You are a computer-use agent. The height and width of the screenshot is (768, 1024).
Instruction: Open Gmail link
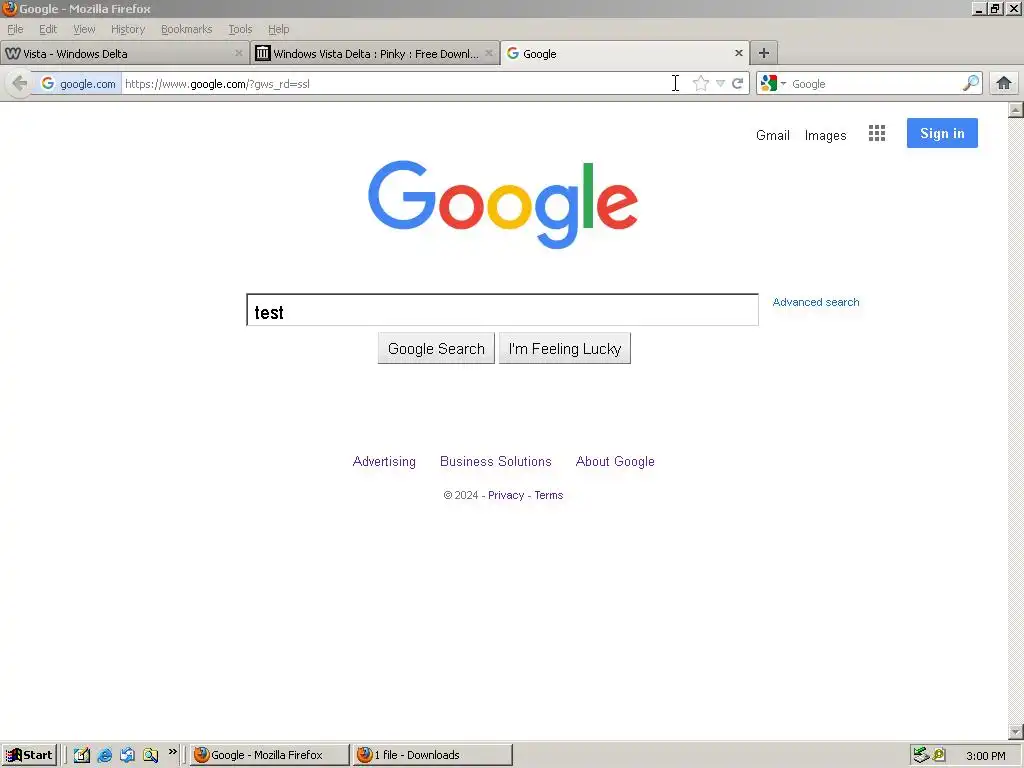tap(773, 135)
